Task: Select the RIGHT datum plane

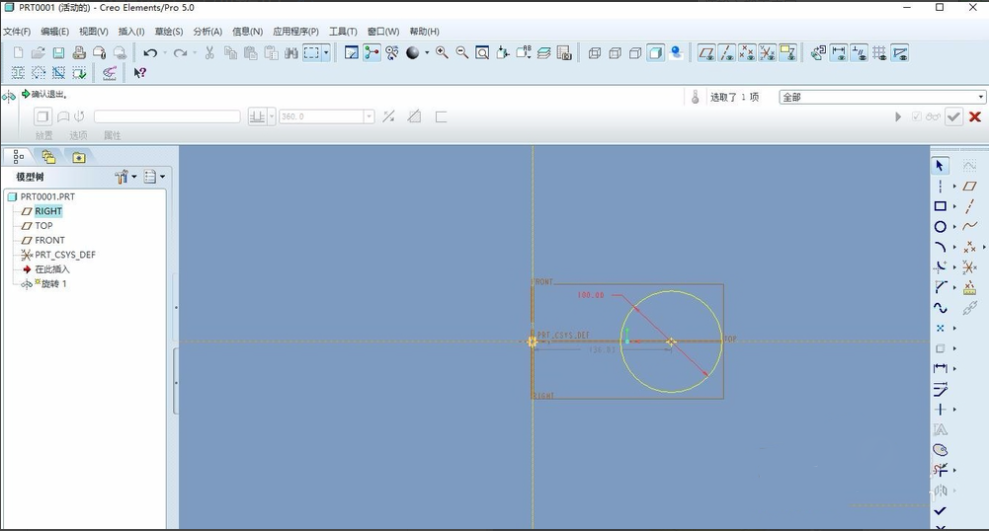Action: [x=48, y=211]
